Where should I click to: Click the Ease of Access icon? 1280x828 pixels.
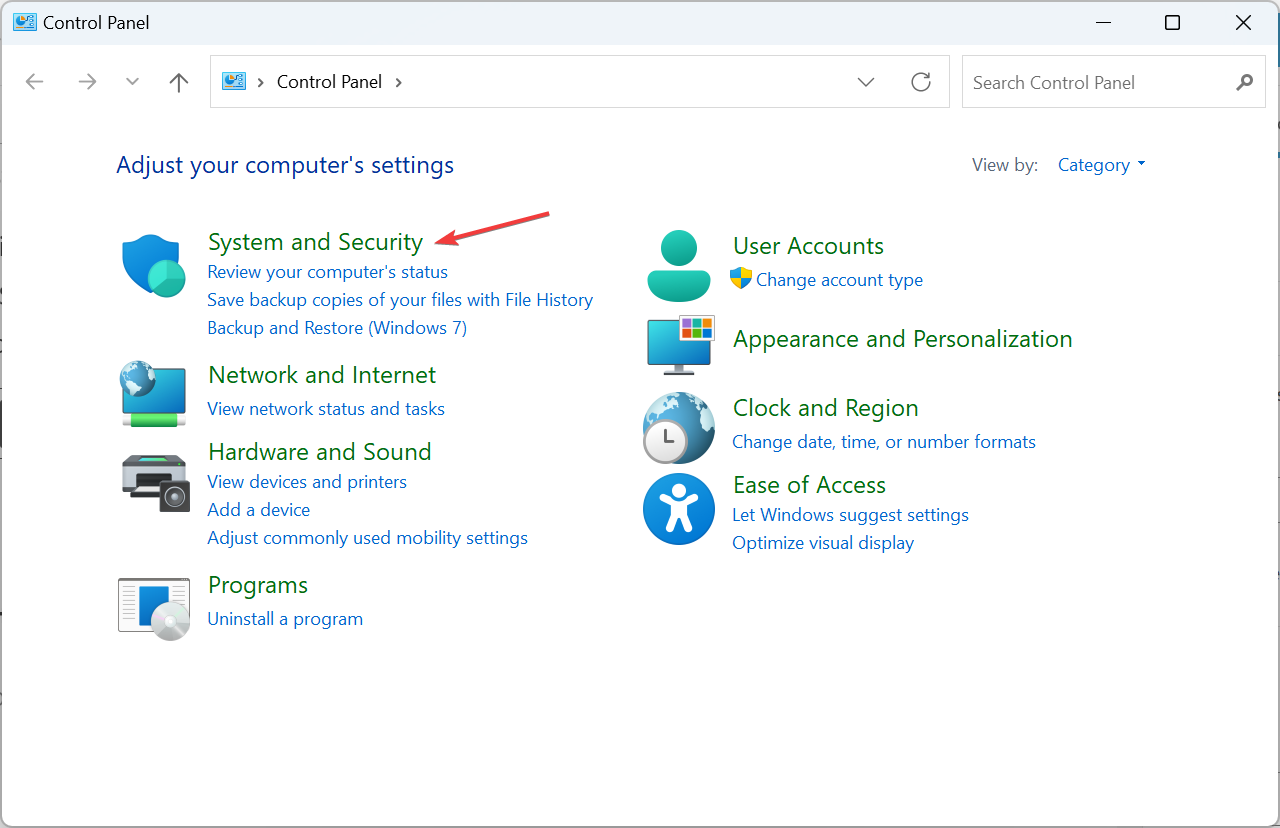(x=678, y=509)
